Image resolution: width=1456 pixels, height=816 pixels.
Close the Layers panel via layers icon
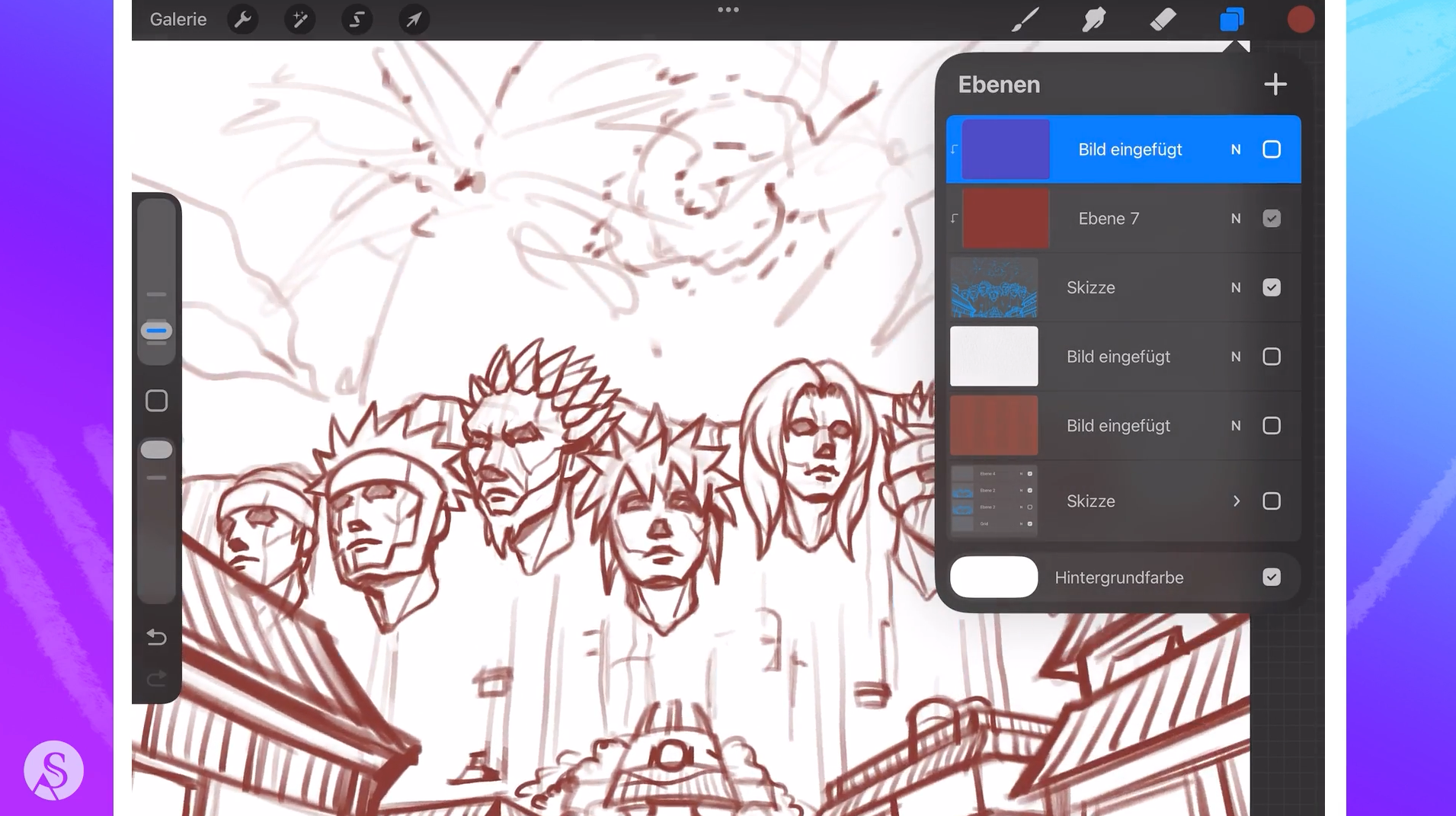tap(1231, 20)
